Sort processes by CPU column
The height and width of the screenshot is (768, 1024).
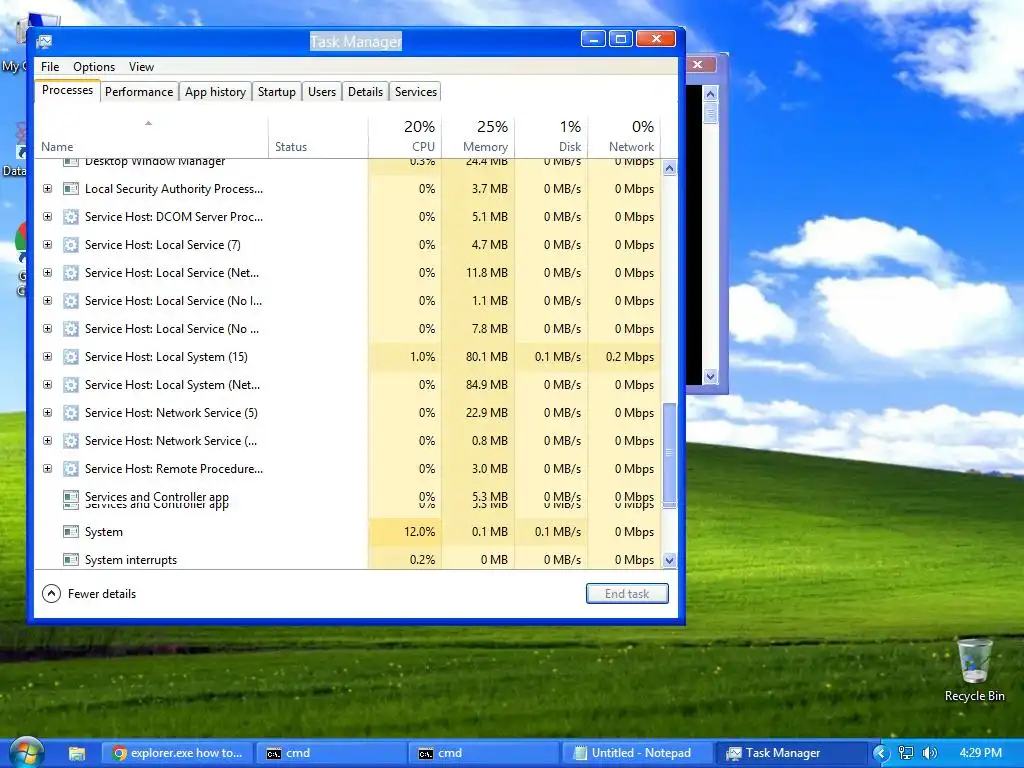pos(405,136)
